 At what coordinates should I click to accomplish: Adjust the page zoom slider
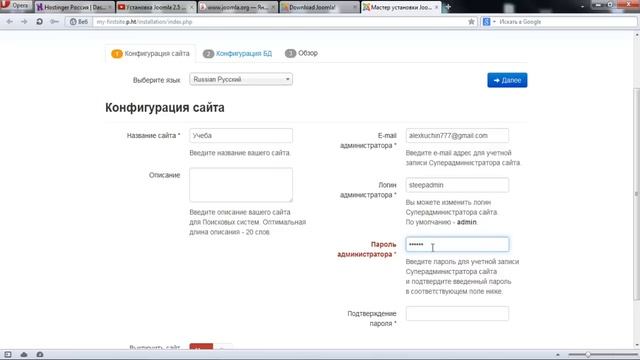click(588, 354)
